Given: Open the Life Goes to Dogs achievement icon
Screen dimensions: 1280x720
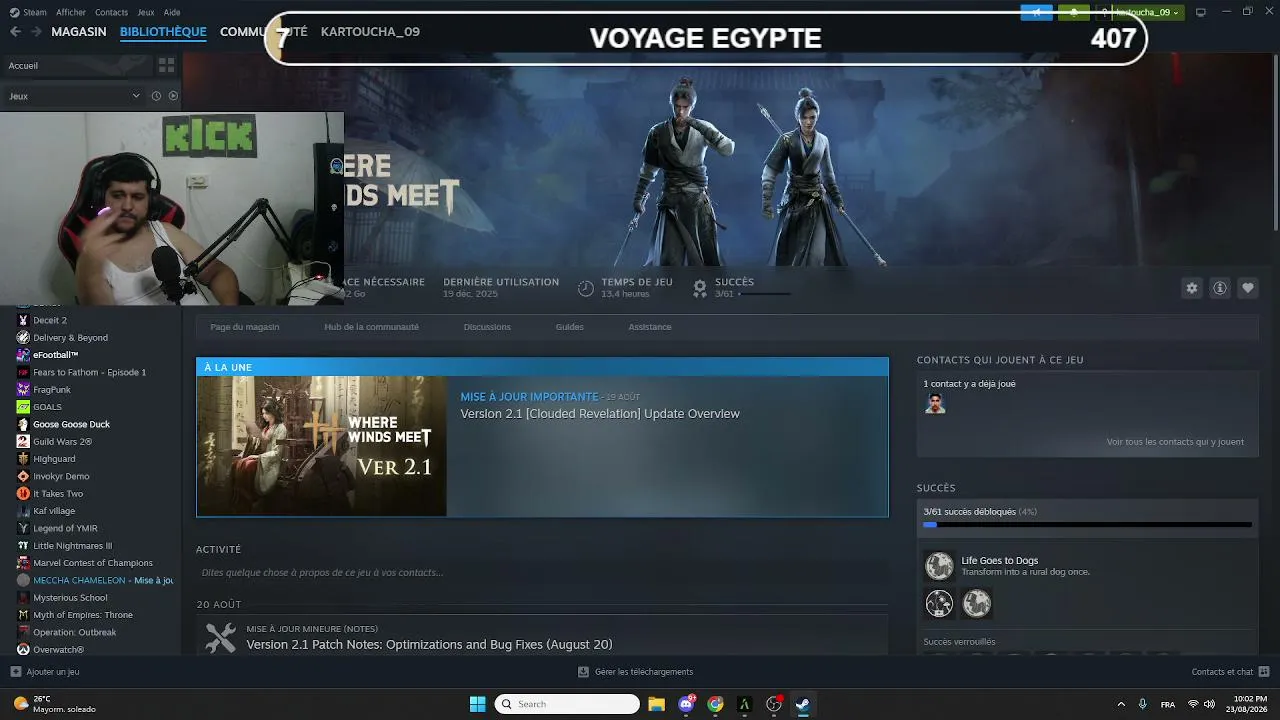Looking at the screenshot, I should [939, 566].
